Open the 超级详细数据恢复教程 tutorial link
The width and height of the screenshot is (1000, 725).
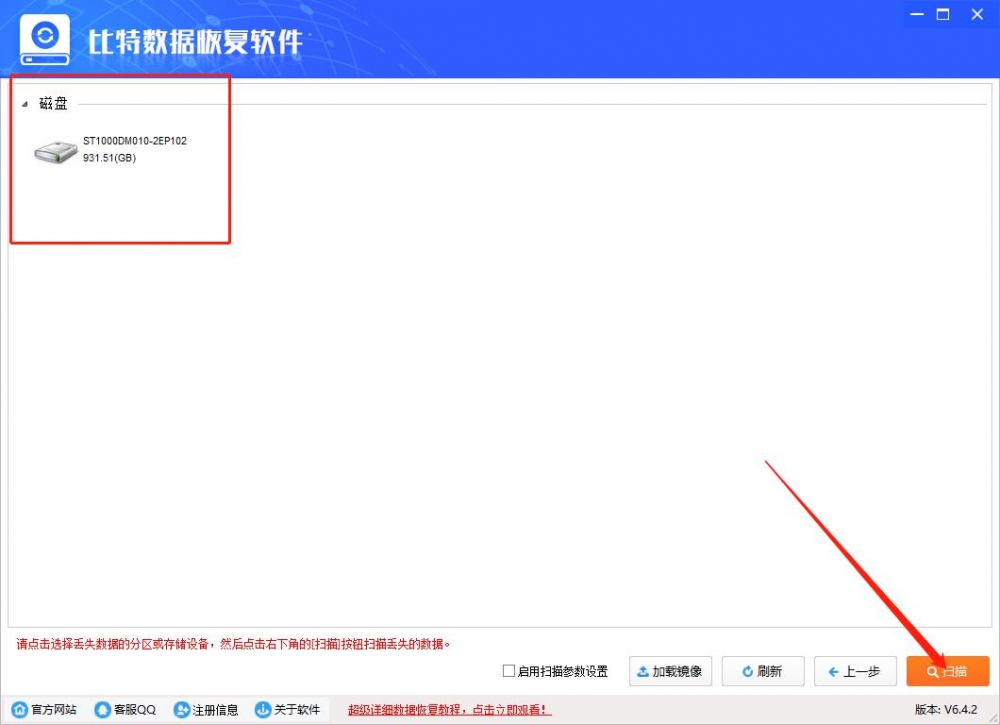[450, 710]
